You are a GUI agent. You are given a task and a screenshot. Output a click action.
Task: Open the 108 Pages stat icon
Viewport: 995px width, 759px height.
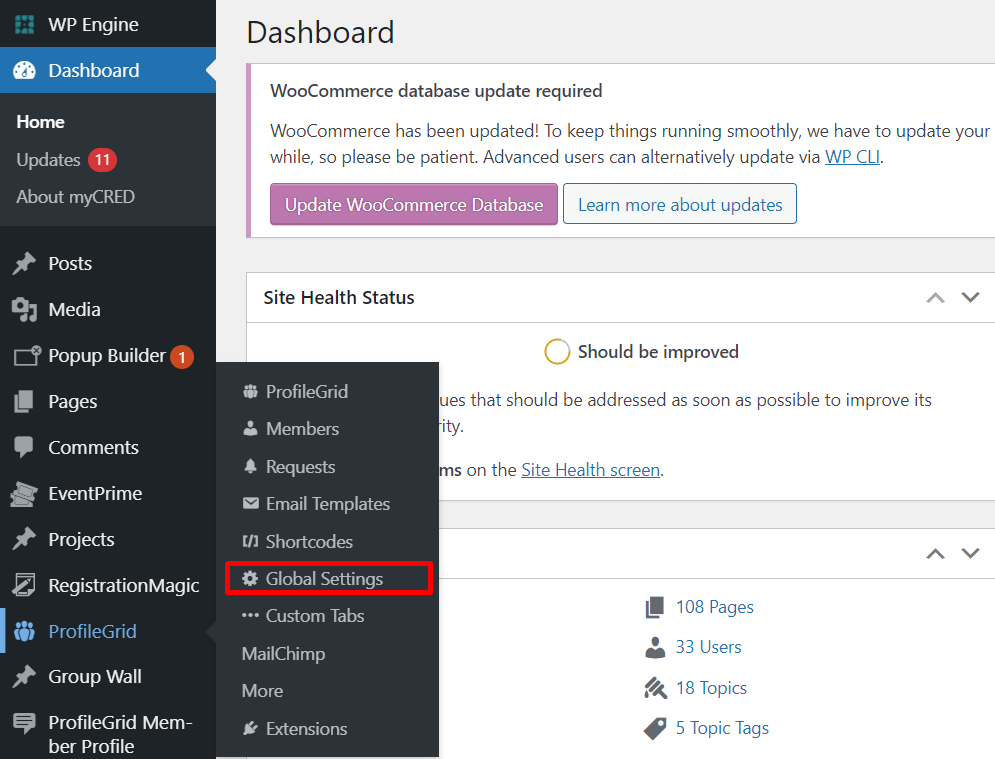click(x=656, y=606)
